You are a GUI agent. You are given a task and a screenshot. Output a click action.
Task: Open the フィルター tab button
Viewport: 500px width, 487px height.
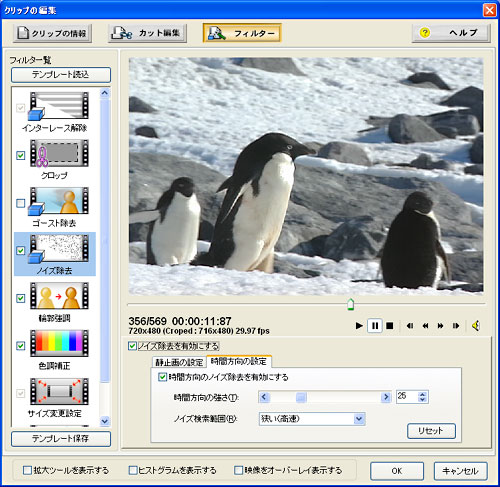(242, 33)
